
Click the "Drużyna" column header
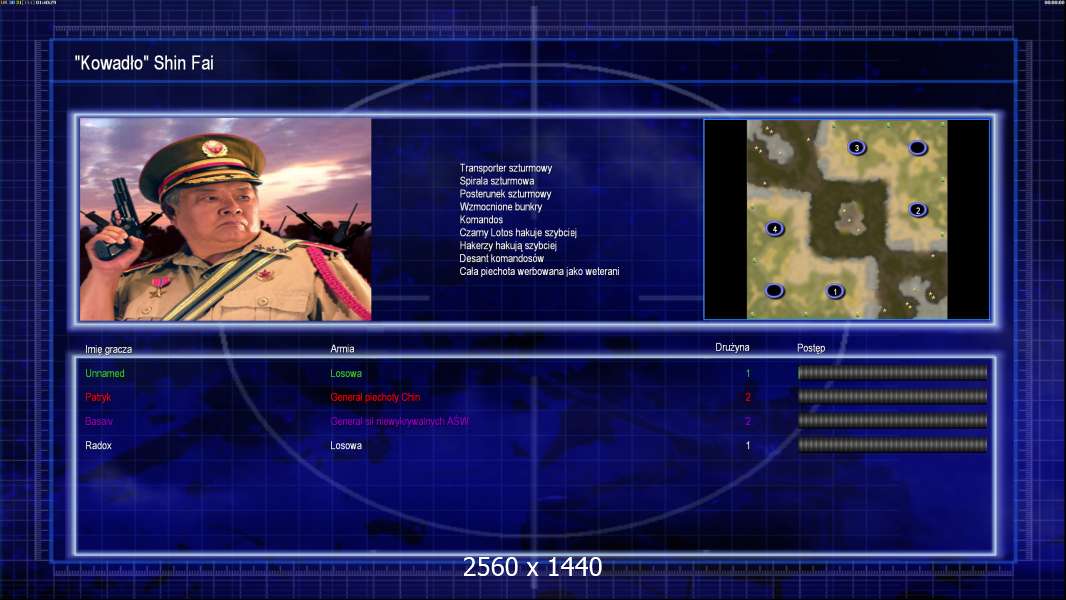click(x=732, y=347)
